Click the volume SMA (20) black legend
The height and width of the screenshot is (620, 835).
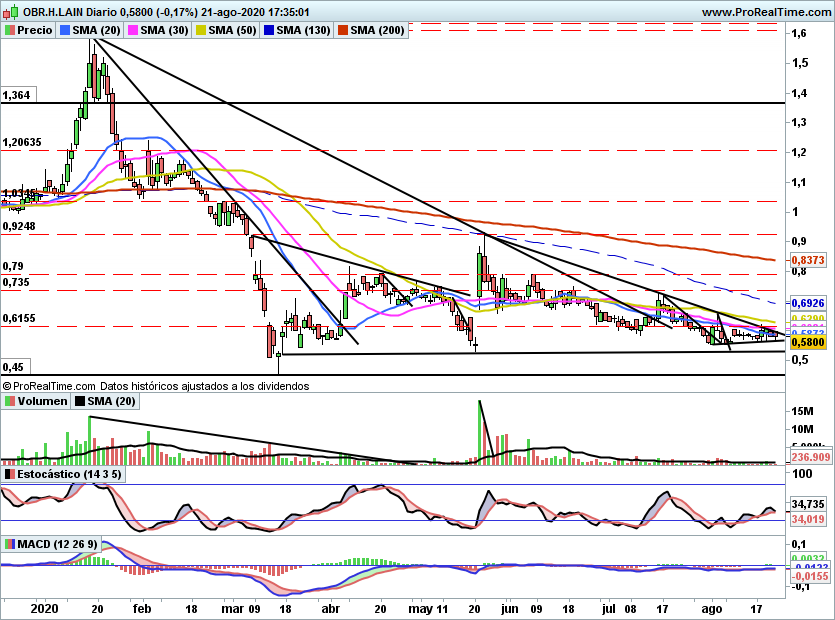[x=105, y=401]
